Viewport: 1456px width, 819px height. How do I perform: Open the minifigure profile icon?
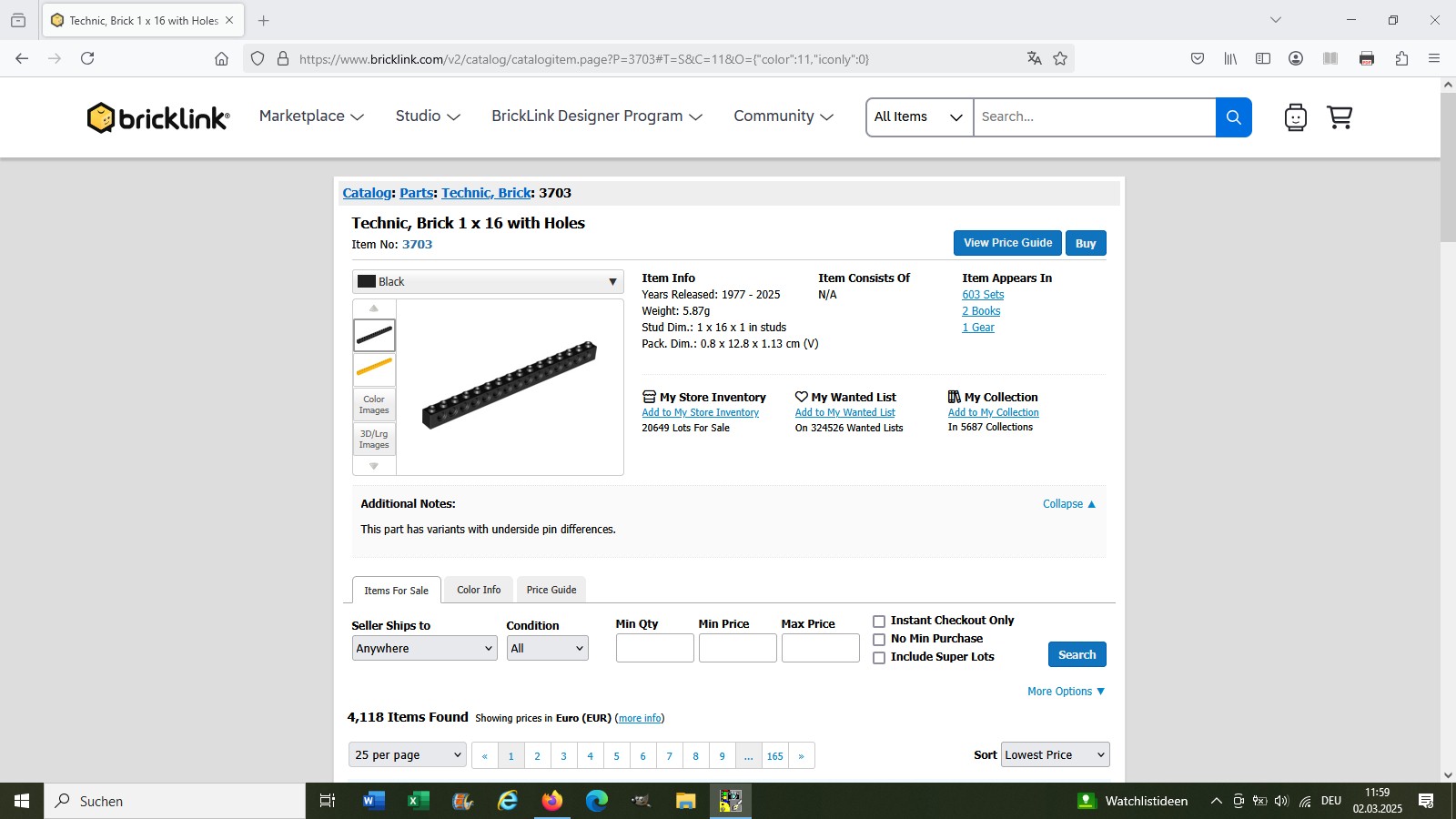pyautogui.click(x=1295, y=117)
